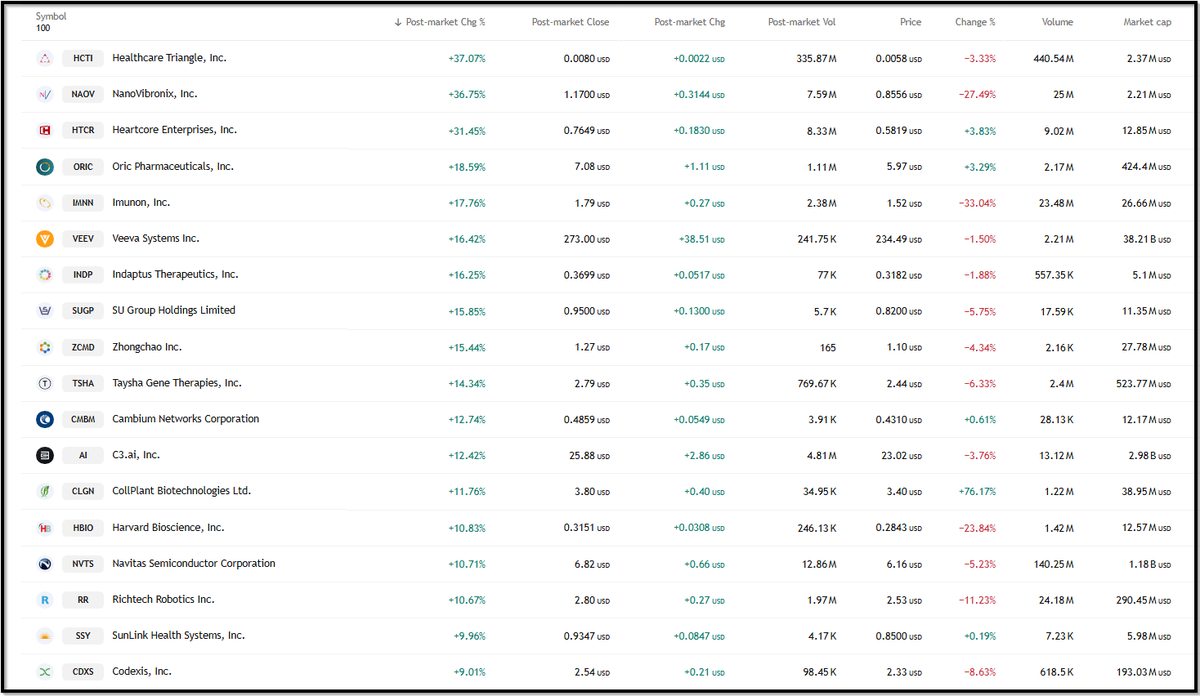This screenshot has height=696, width=1200.
Task: Click the NanoVibronix logo icon
Action: coord(44,94)
